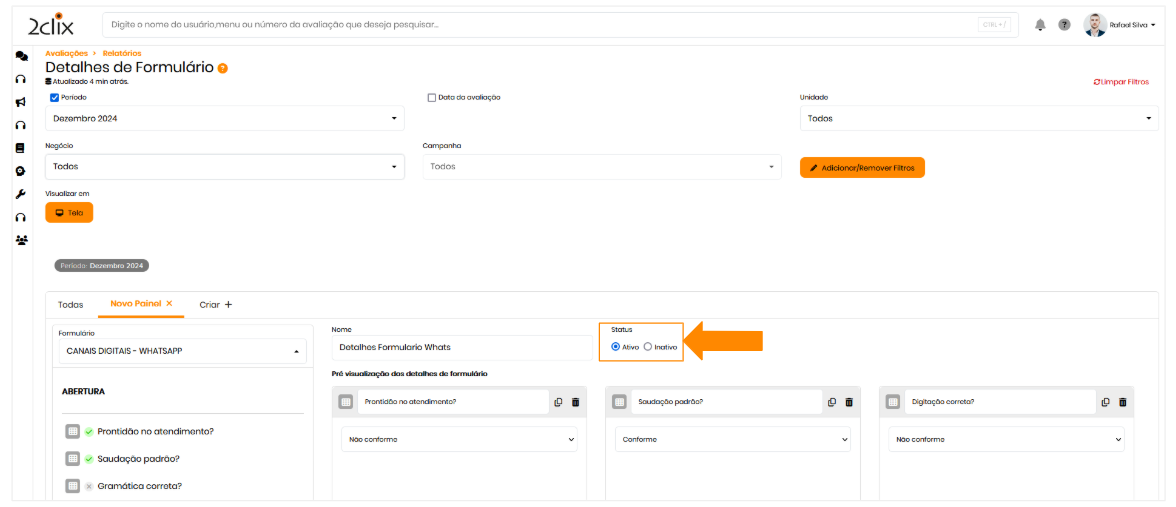Click the Nome input field

click(x=460, y=347)
